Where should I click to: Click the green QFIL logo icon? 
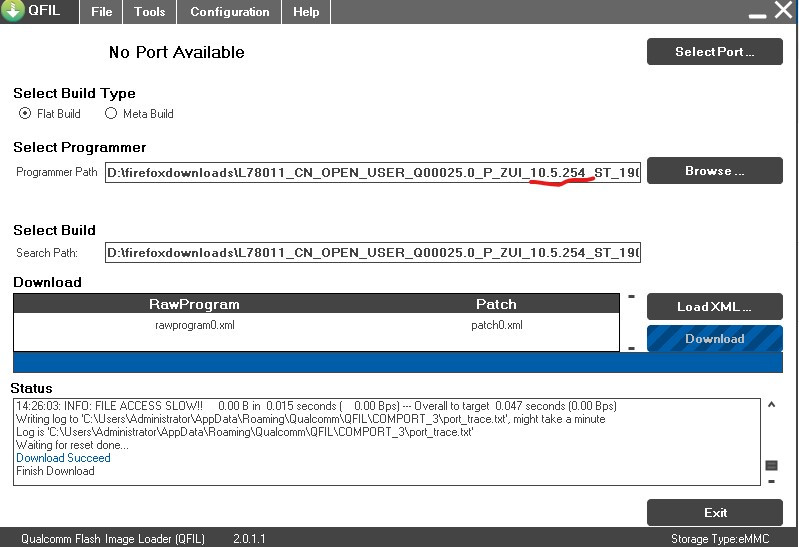point(13,12)
